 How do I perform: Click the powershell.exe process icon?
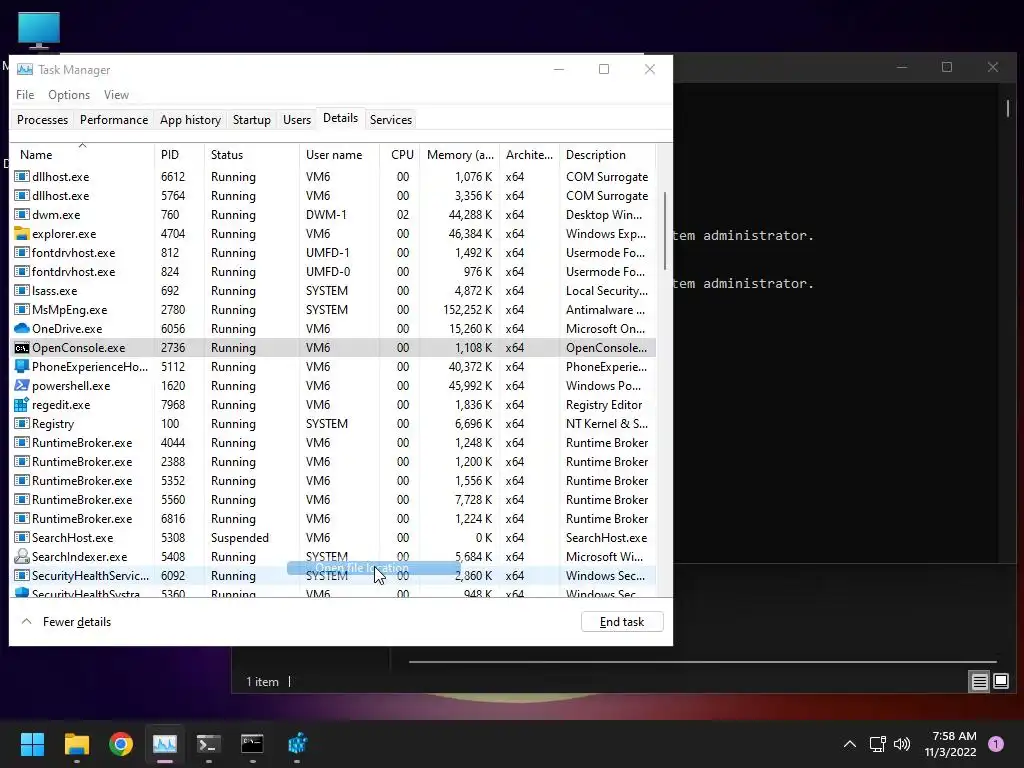tap(22, 385)
